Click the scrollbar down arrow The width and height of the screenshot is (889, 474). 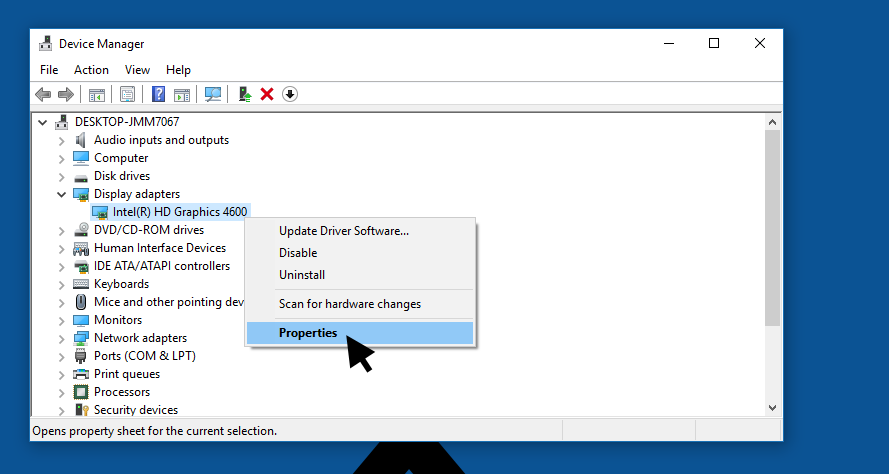coord(772,408)
